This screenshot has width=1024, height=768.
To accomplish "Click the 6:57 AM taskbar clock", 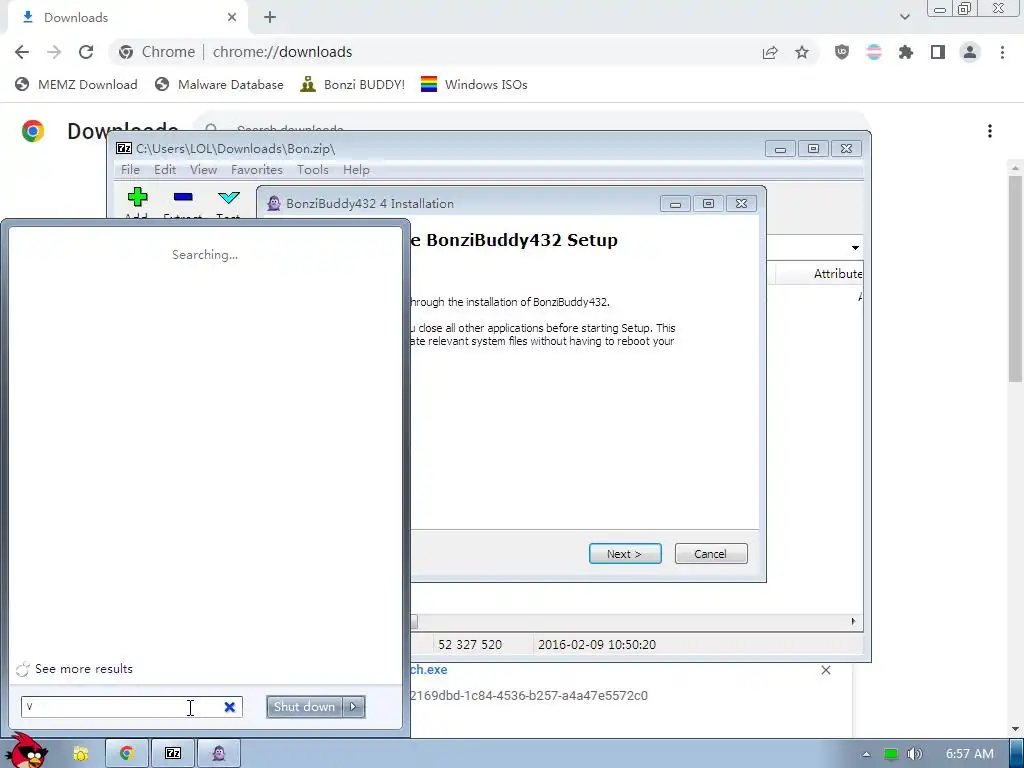I will [x=970, y=754].
